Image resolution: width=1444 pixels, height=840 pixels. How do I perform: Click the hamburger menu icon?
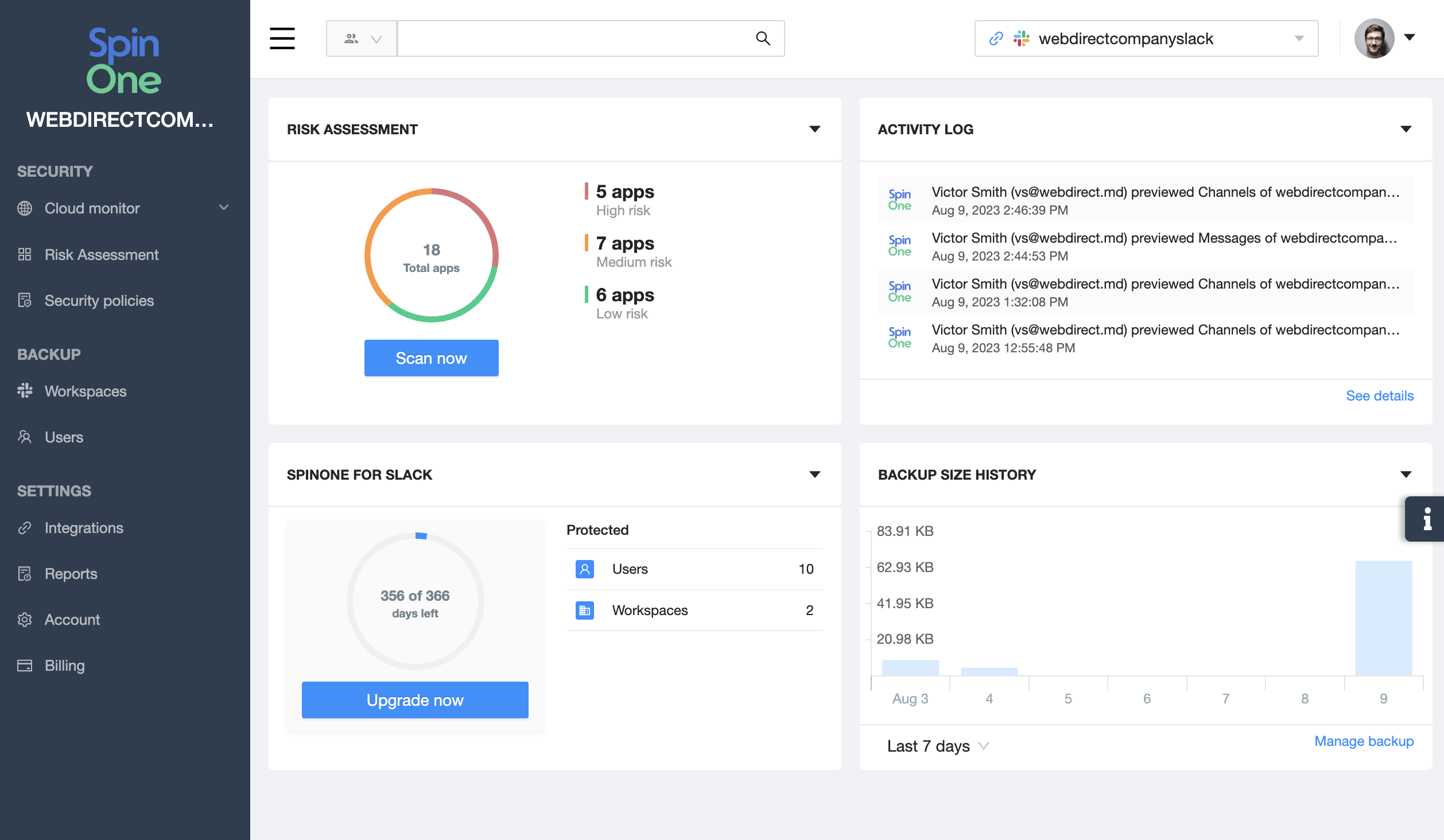(x=282, y=38)
